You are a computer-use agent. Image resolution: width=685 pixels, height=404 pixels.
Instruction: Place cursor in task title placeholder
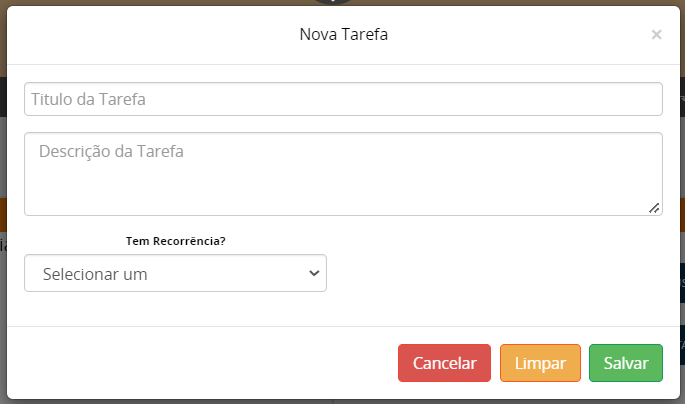coord(90,99)
